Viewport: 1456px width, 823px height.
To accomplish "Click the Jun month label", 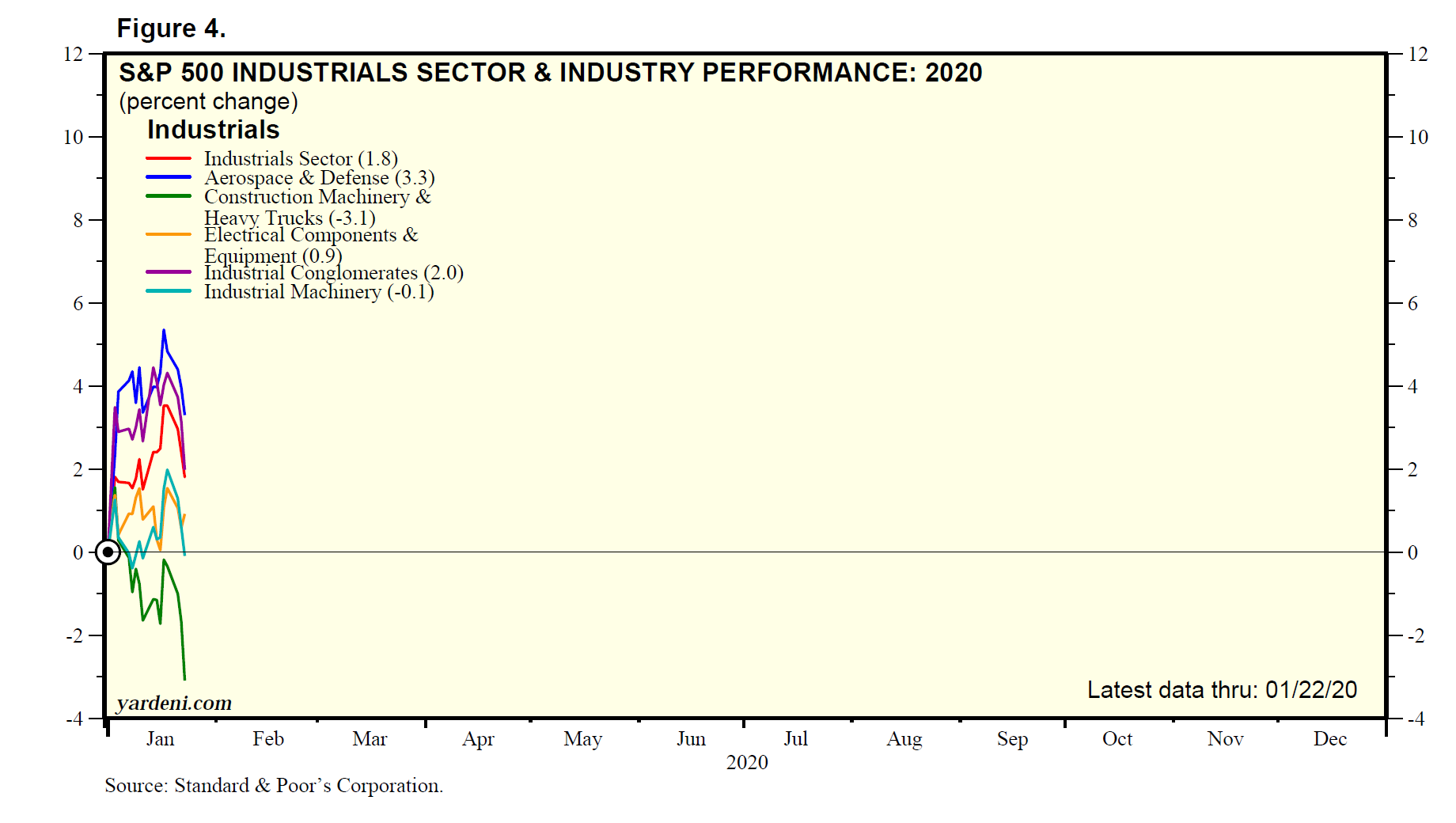I will click(691, 739).
